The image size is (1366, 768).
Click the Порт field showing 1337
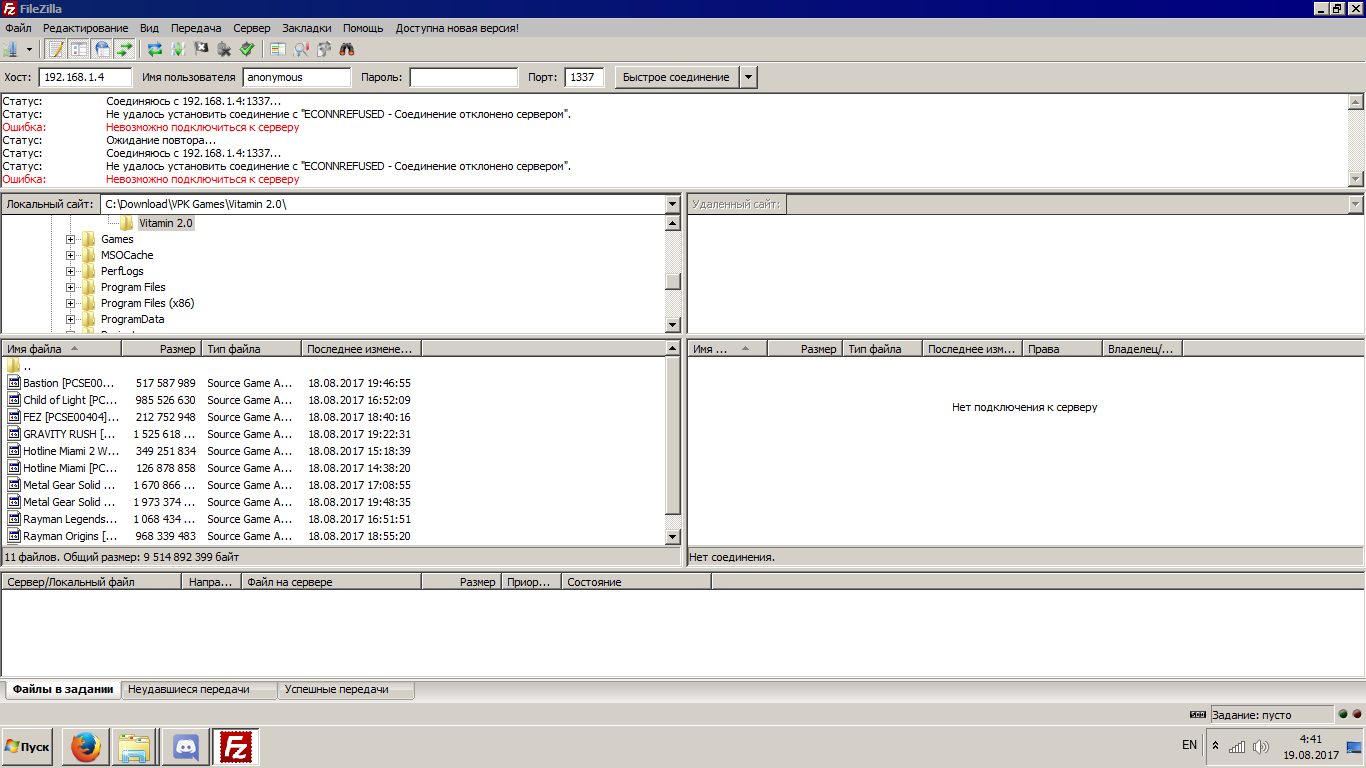point(584,77)
